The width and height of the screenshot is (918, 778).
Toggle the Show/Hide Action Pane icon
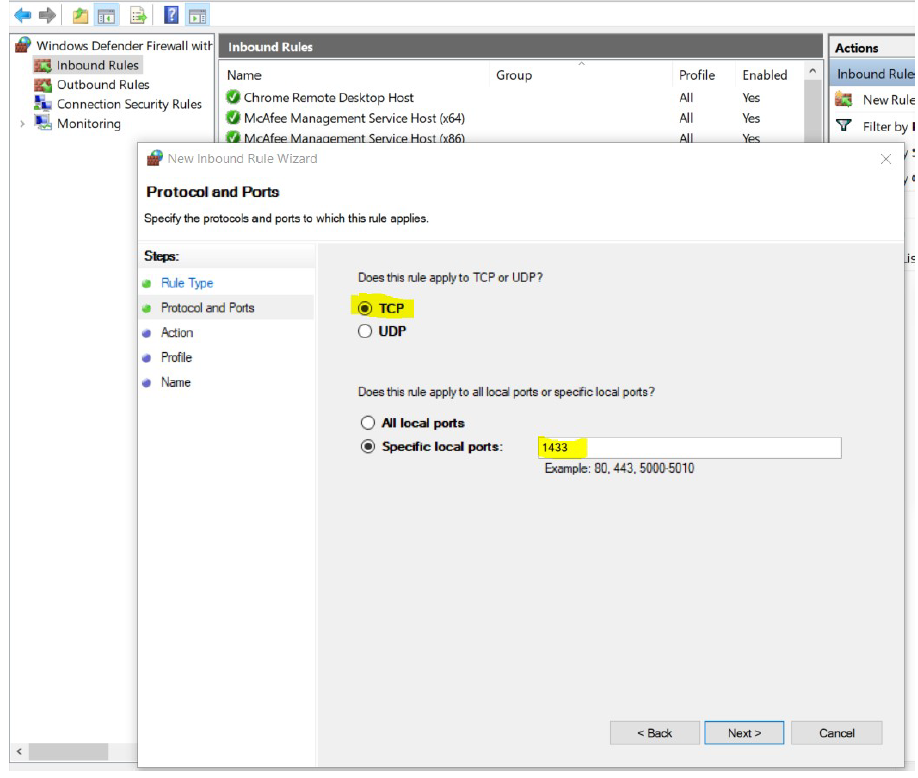(x=197, y=16)
